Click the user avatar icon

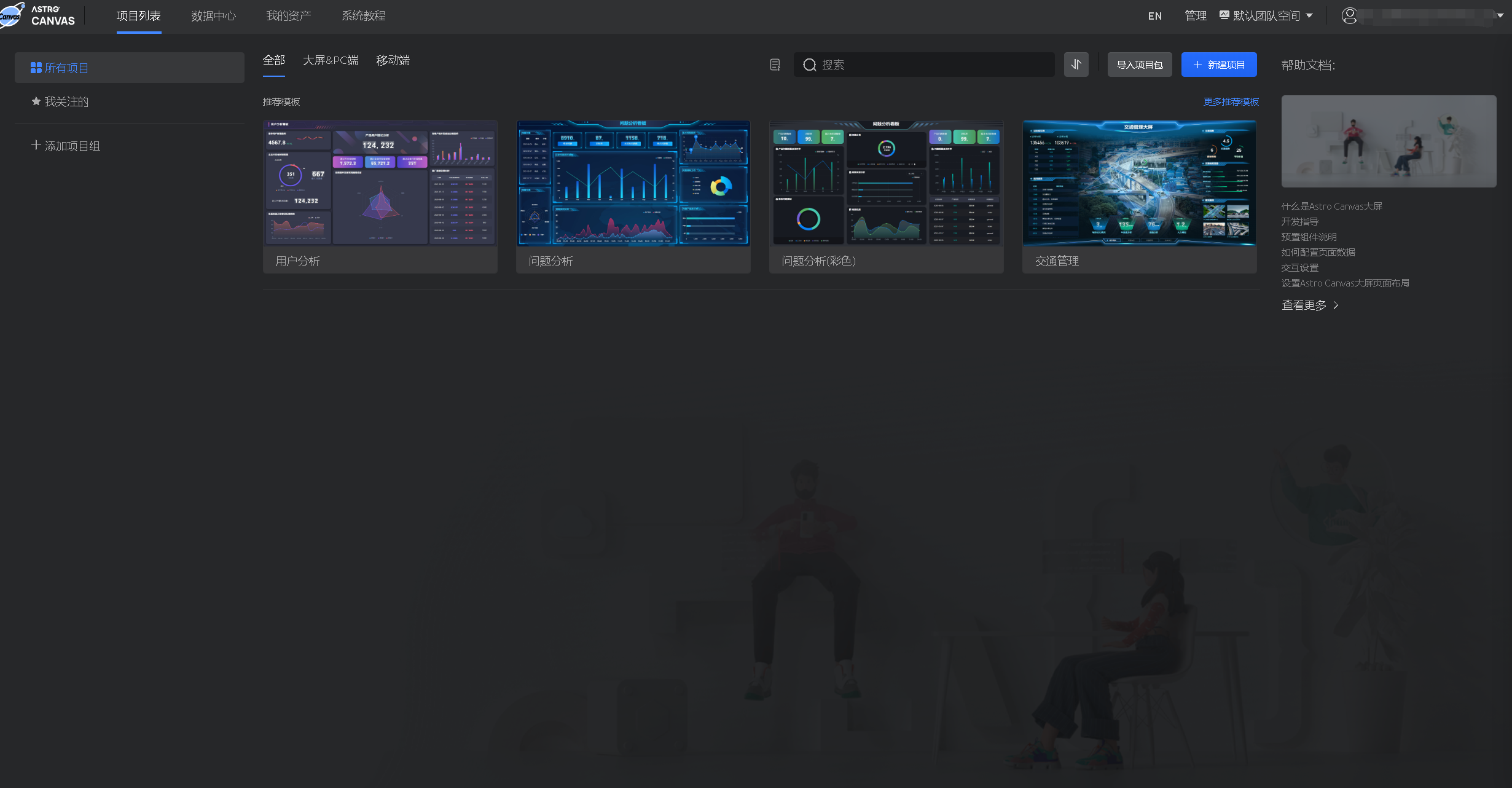1349,15
